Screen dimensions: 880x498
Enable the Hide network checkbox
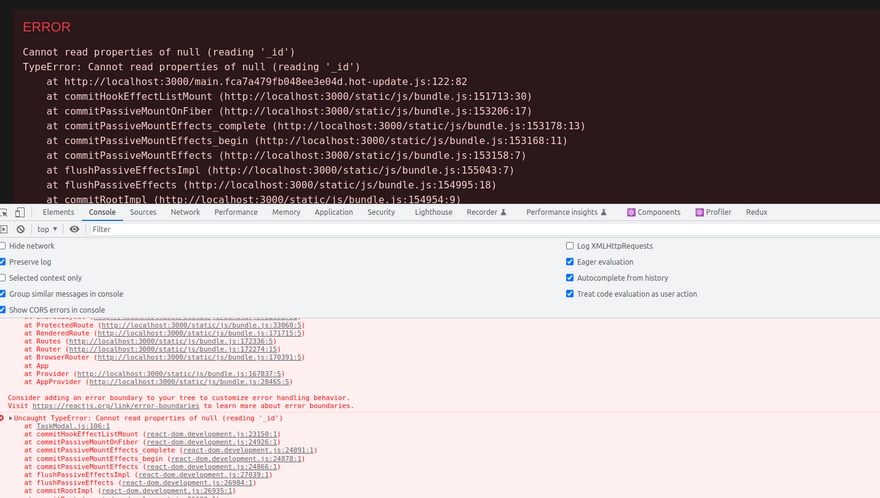click(x=3, y=246)
